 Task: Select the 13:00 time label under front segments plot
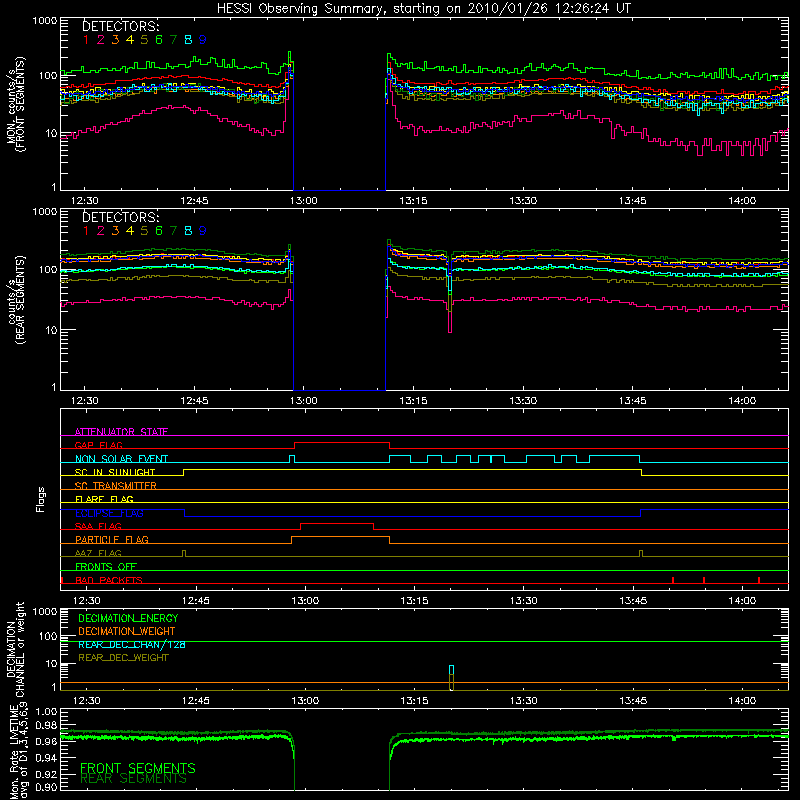click(x=304, y=201)
